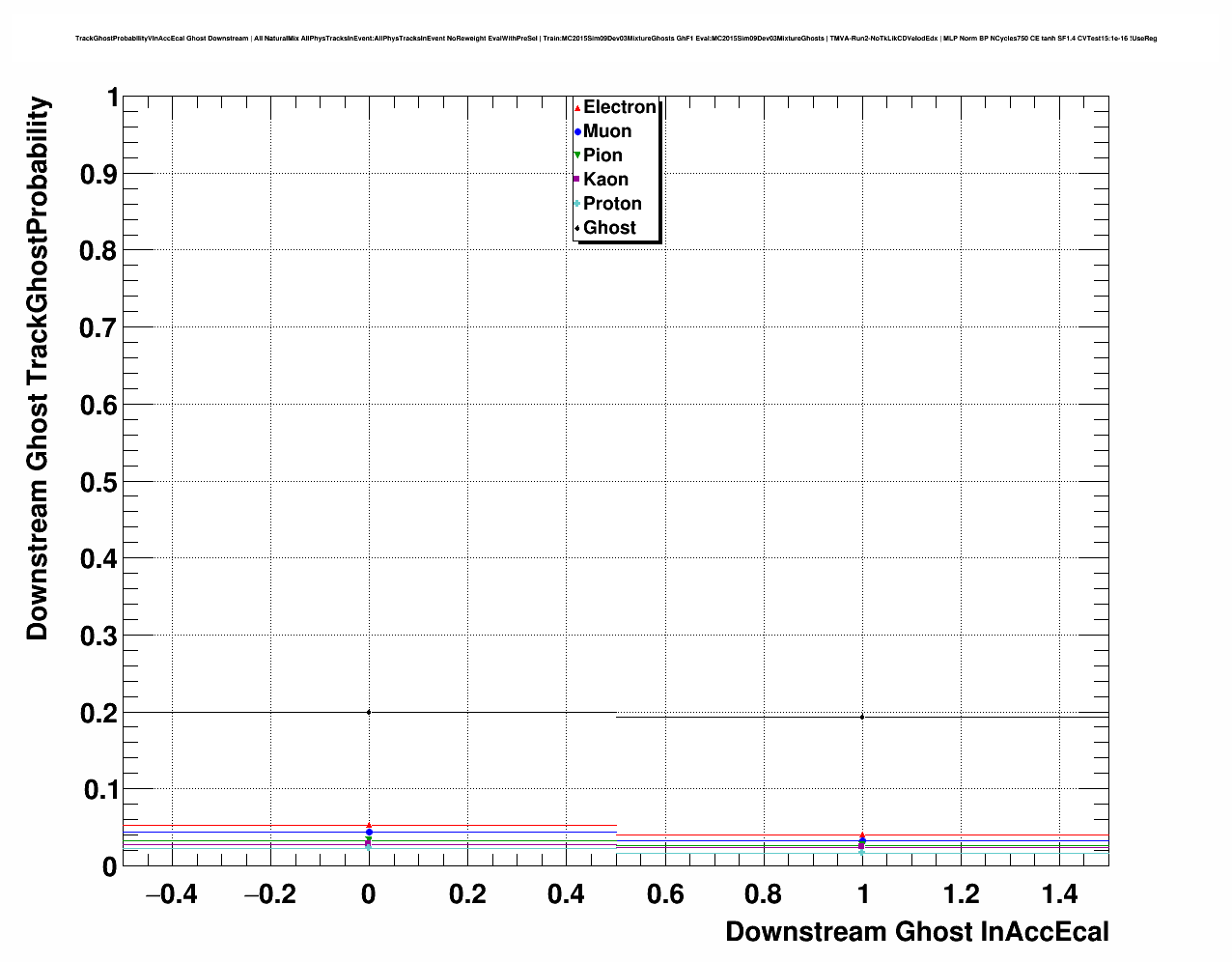Click the x-axis title 'Downstream Ghost InAccEcal'
Screen dimensions: 1232x962
pyautogui.click(x=916, y=932)
